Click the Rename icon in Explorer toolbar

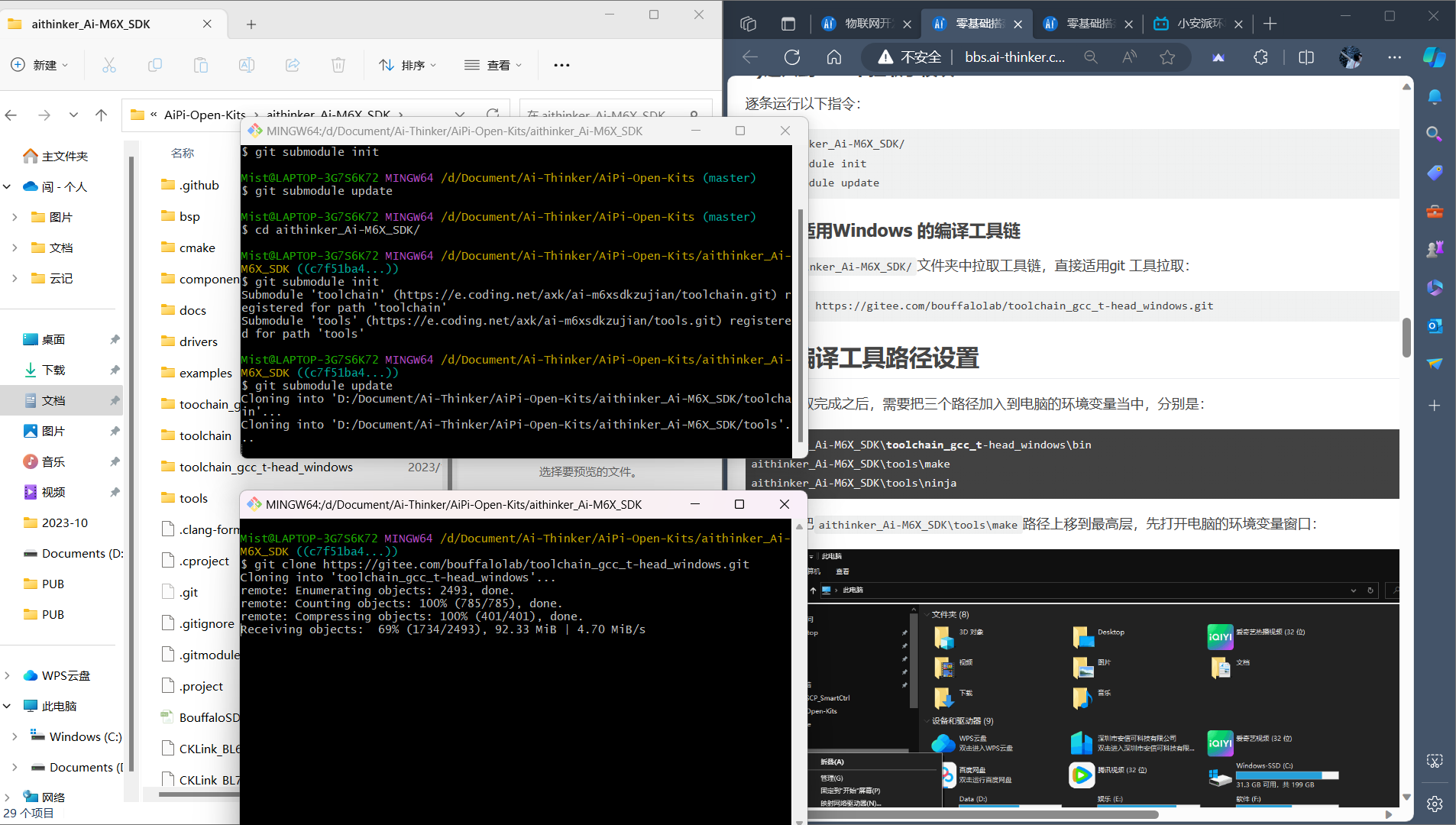(247, 66)
